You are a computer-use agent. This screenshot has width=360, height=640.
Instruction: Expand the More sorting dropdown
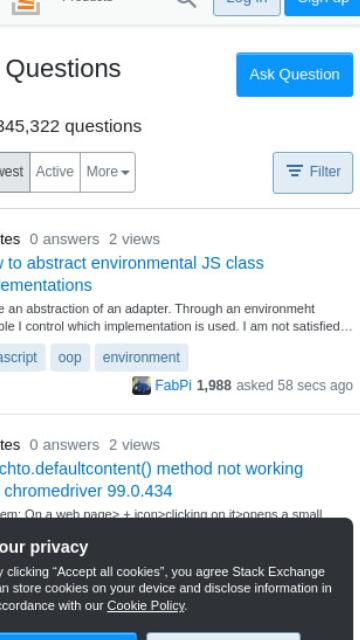coord(108,172)
